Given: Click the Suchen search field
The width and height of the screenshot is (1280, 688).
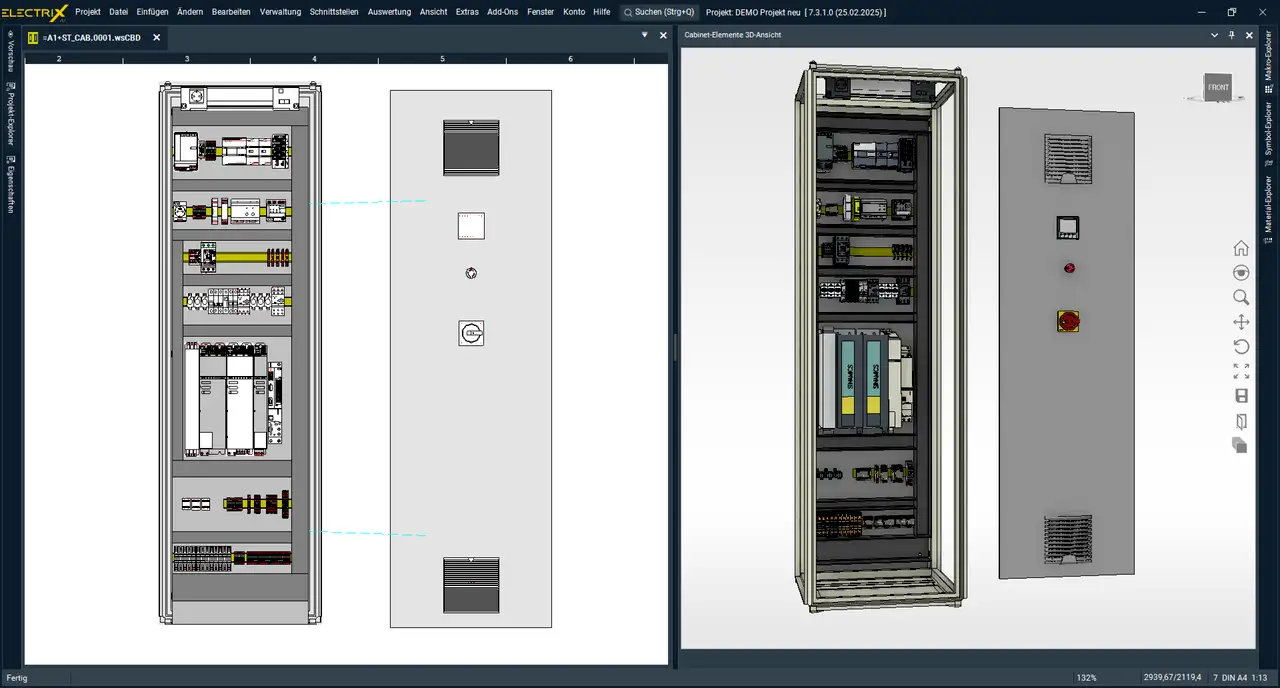Looking at the screenshot, I should [x=659, y=12].
